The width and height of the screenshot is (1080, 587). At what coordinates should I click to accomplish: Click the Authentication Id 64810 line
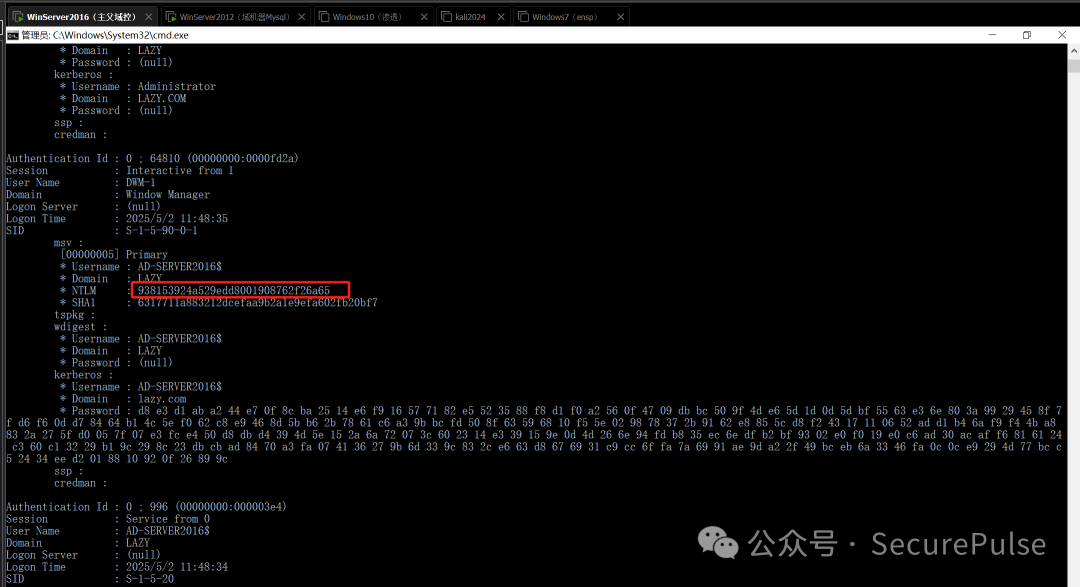pyautogui.click(x=152, y=158)
